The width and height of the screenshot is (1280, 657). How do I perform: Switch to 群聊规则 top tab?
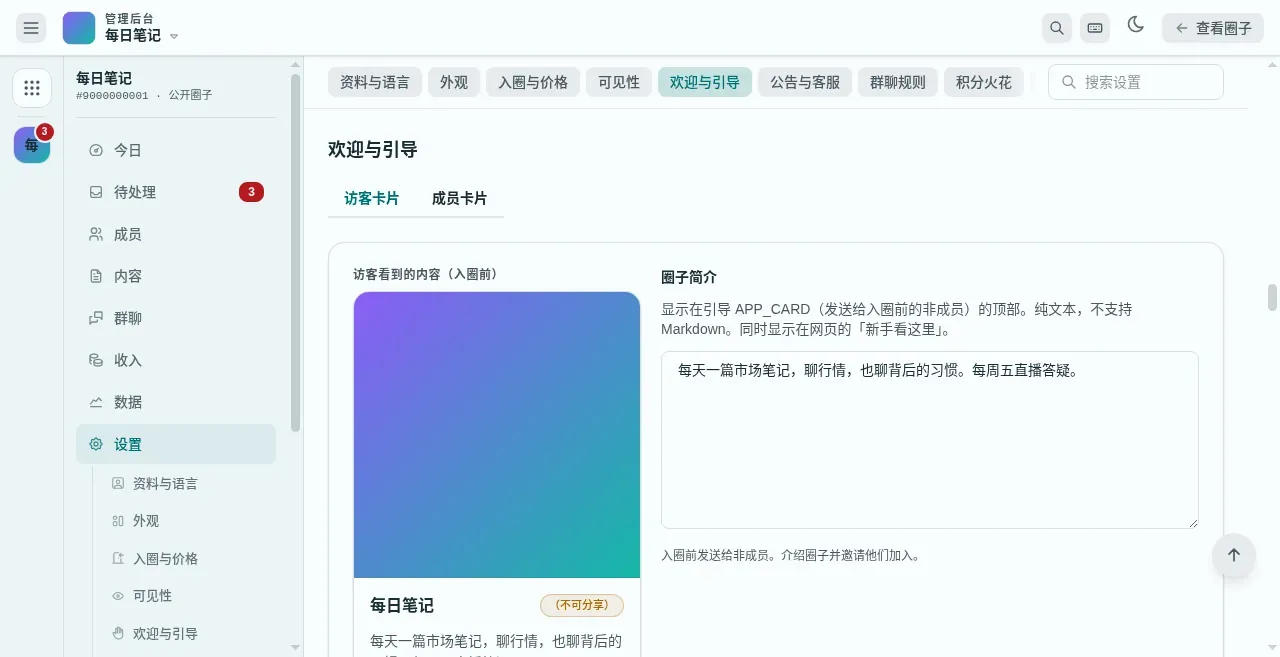[898, 82]
